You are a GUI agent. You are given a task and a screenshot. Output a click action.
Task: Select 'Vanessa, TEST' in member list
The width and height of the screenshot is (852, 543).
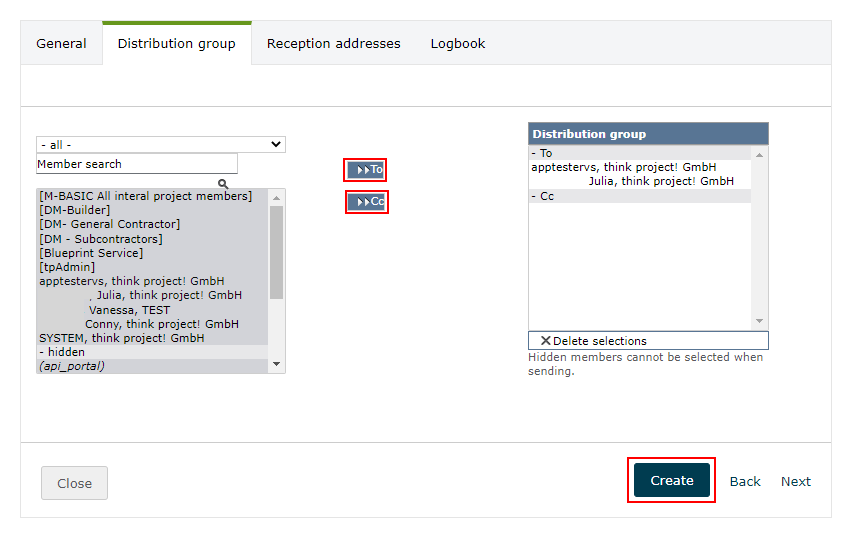pos(129,310)
